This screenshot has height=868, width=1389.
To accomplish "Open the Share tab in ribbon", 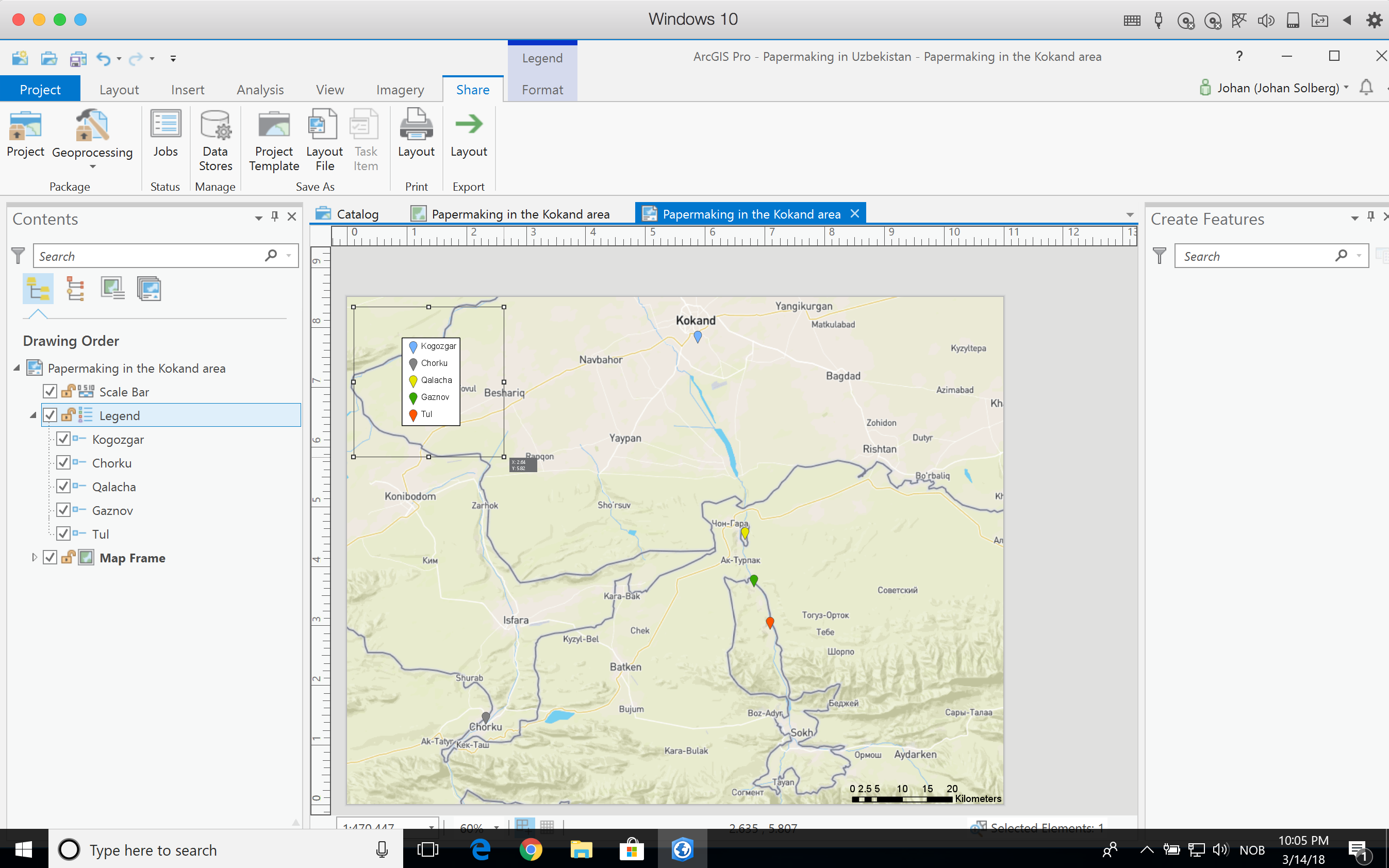I will pos(472,89).
